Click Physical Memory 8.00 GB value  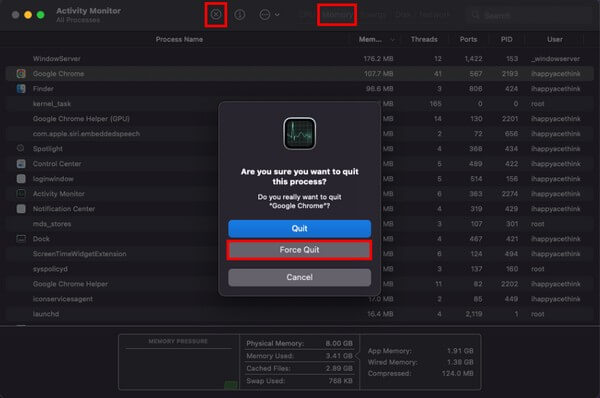(339, 343)
